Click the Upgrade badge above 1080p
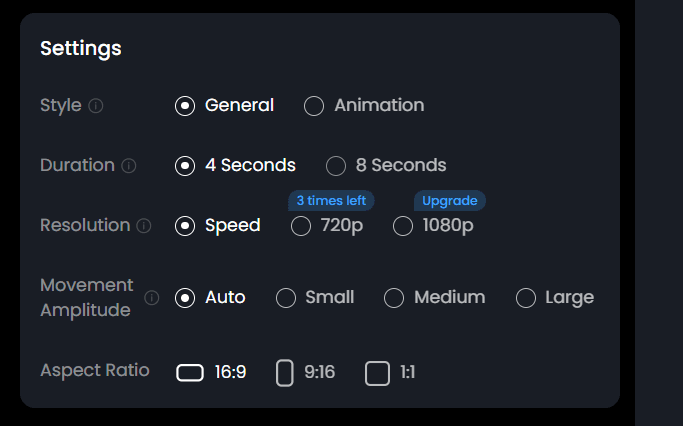683x426 pixels. 450,201
